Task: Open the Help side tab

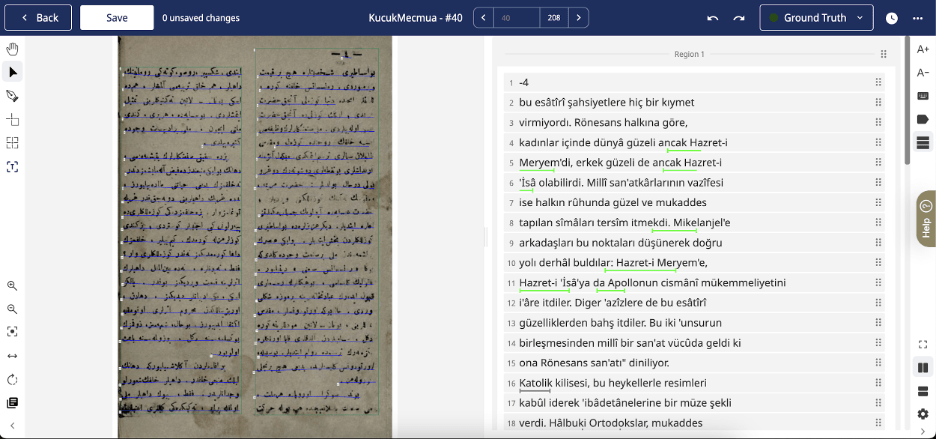Action: click(925, 218)
